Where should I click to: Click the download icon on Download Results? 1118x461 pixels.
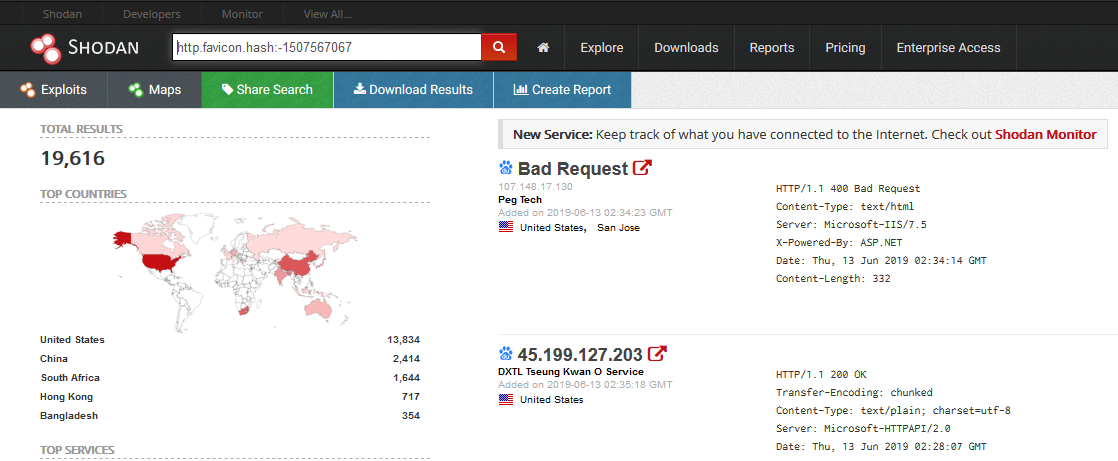pyautogui.click(x=359, y=89)
